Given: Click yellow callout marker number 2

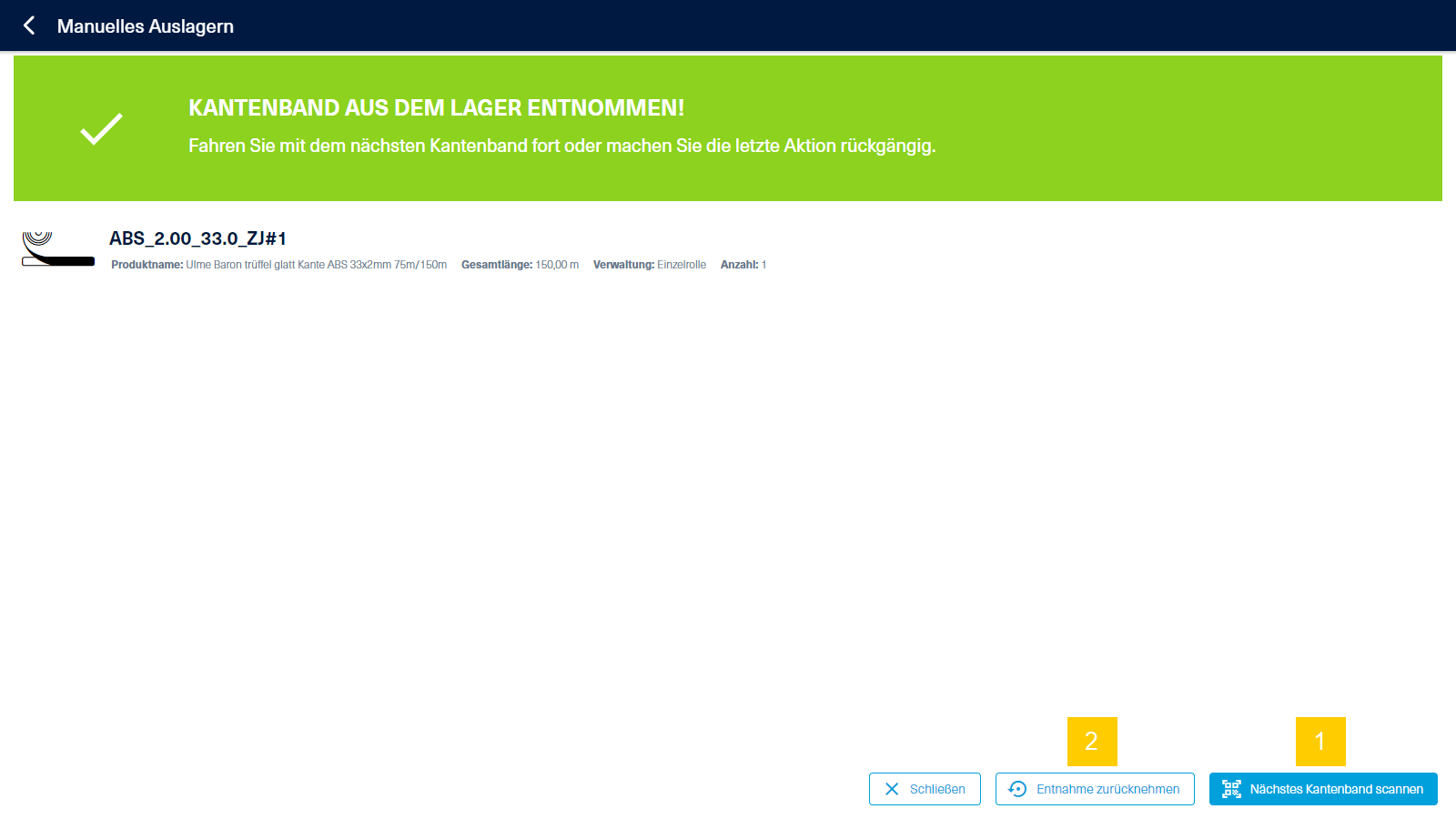Looking at the screenshot, I should tap(1091, 741).
